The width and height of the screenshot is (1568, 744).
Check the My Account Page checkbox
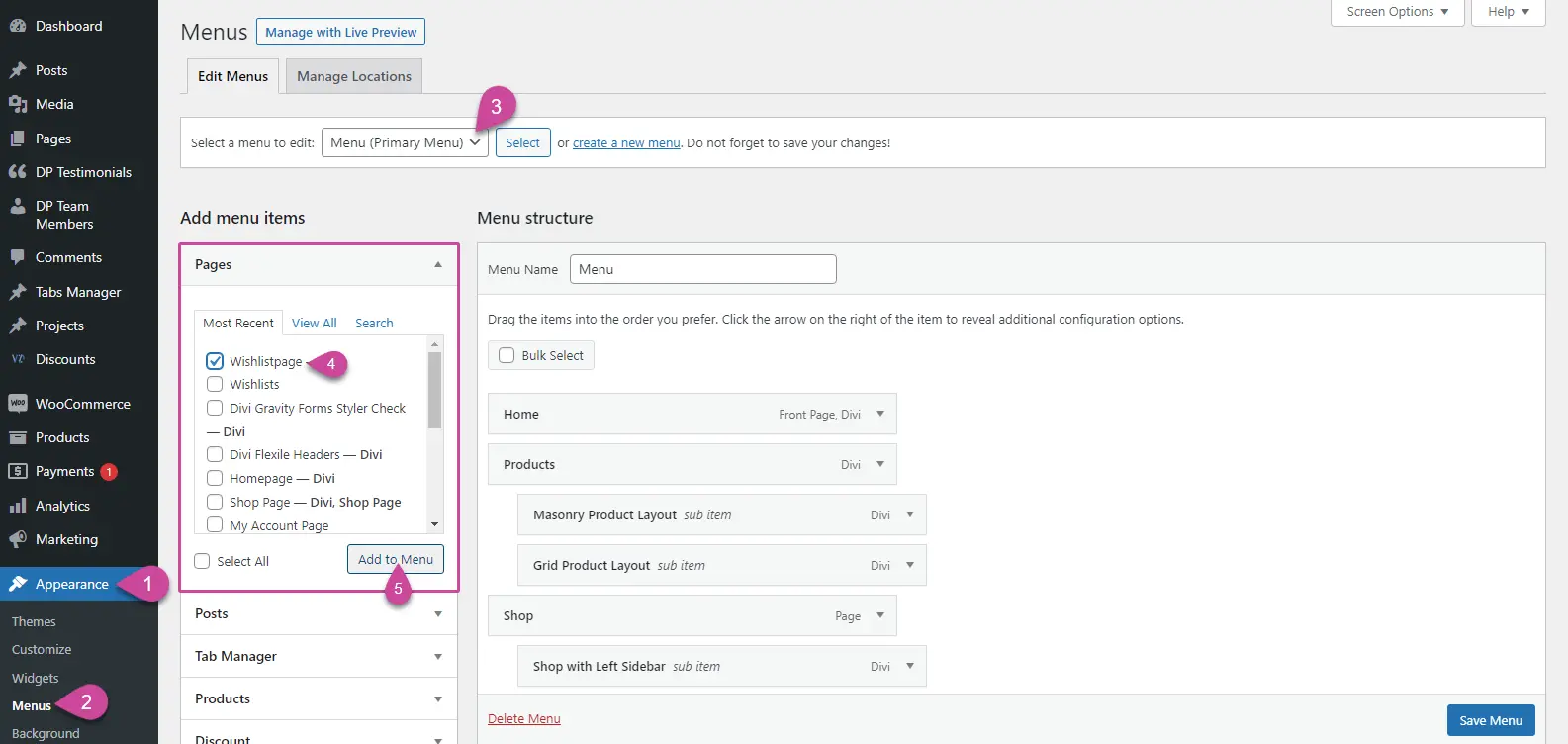215,525
